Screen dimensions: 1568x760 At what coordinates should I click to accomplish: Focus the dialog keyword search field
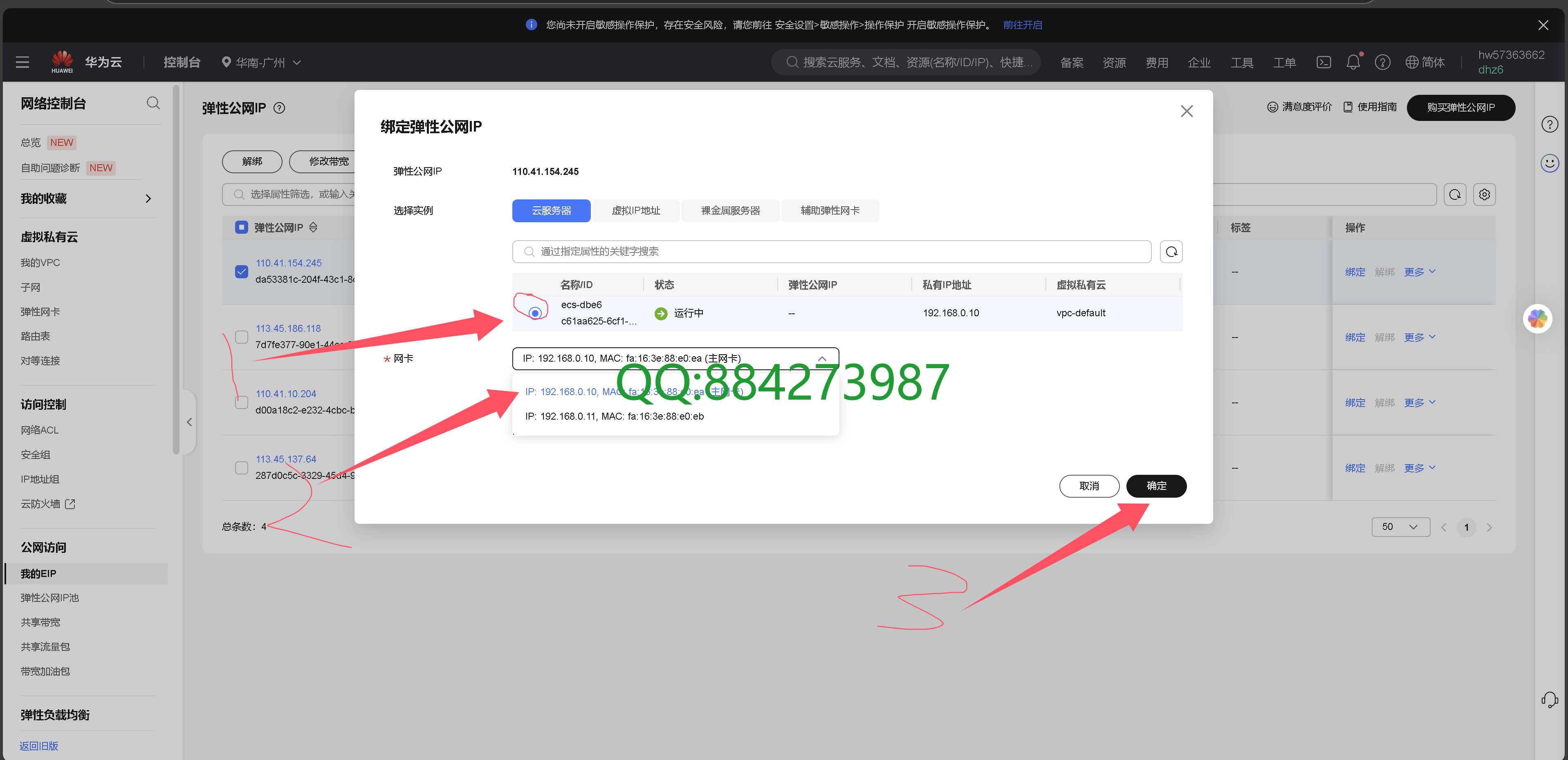[x=832, y=251]
